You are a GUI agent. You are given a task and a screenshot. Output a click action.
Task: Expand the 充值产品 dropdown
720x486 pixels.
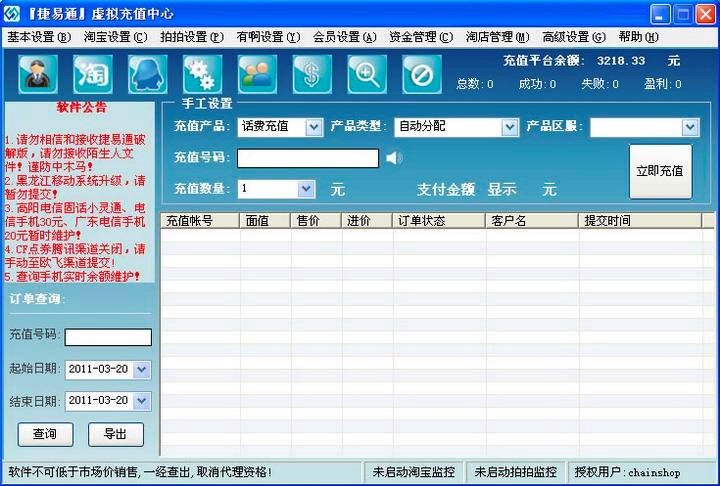314,127
